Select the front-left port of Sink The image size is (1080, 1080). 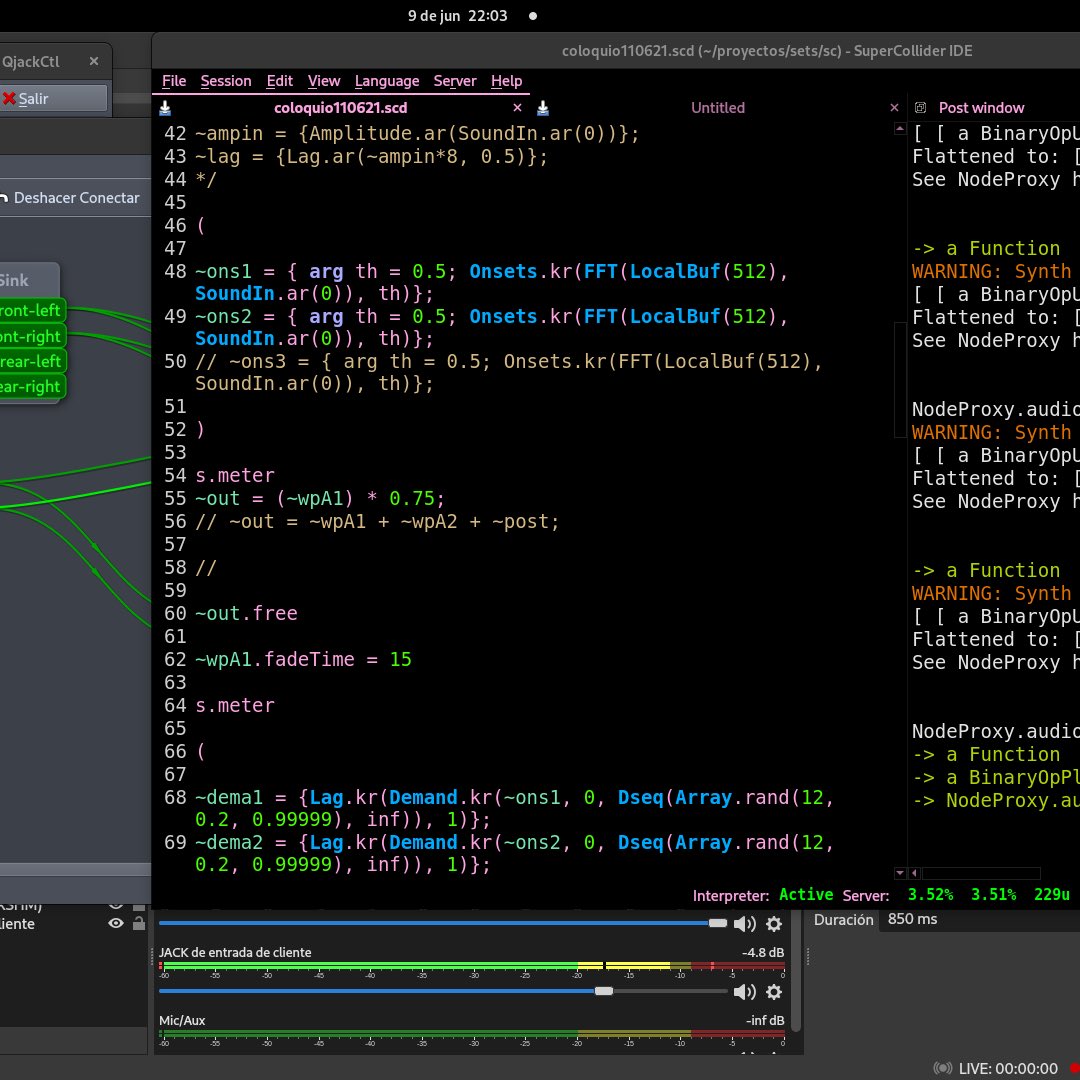point(32,311)
